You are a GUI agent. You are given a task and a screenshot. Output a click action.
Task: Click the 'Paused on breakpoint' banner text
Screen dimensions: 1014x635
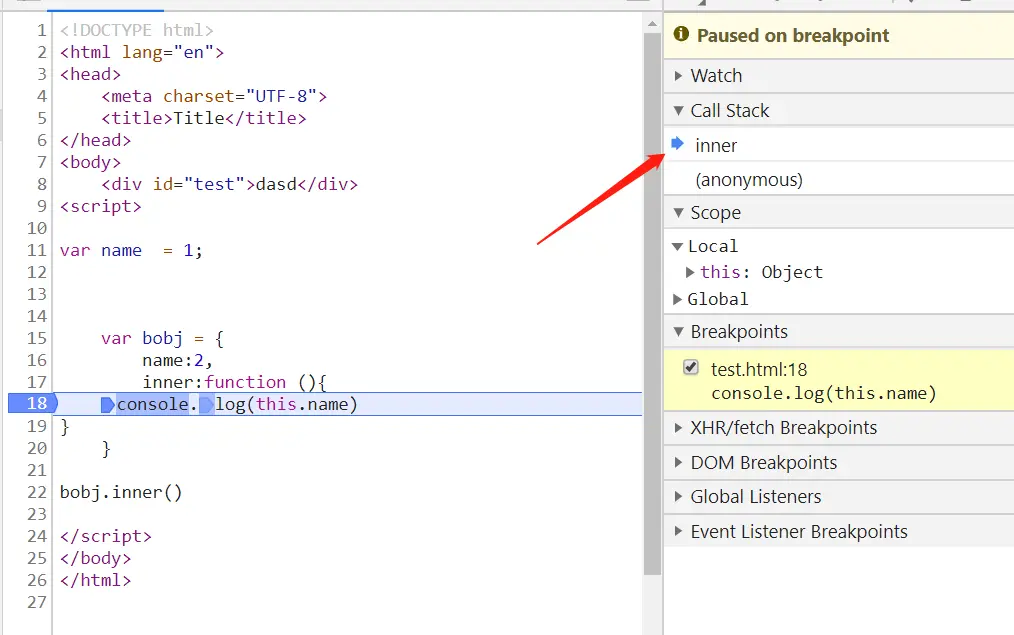click(793, 35)
